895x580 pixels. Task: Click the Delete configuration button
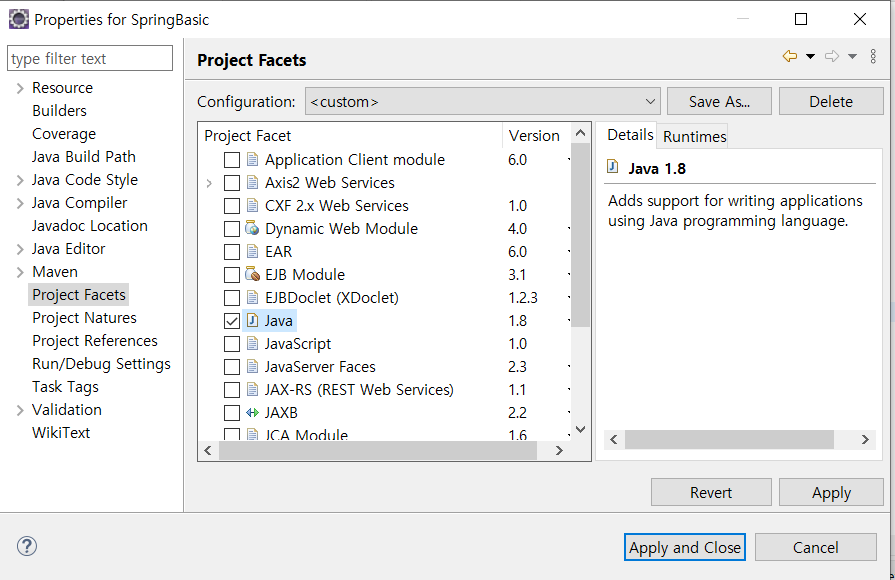coord(831,101)
